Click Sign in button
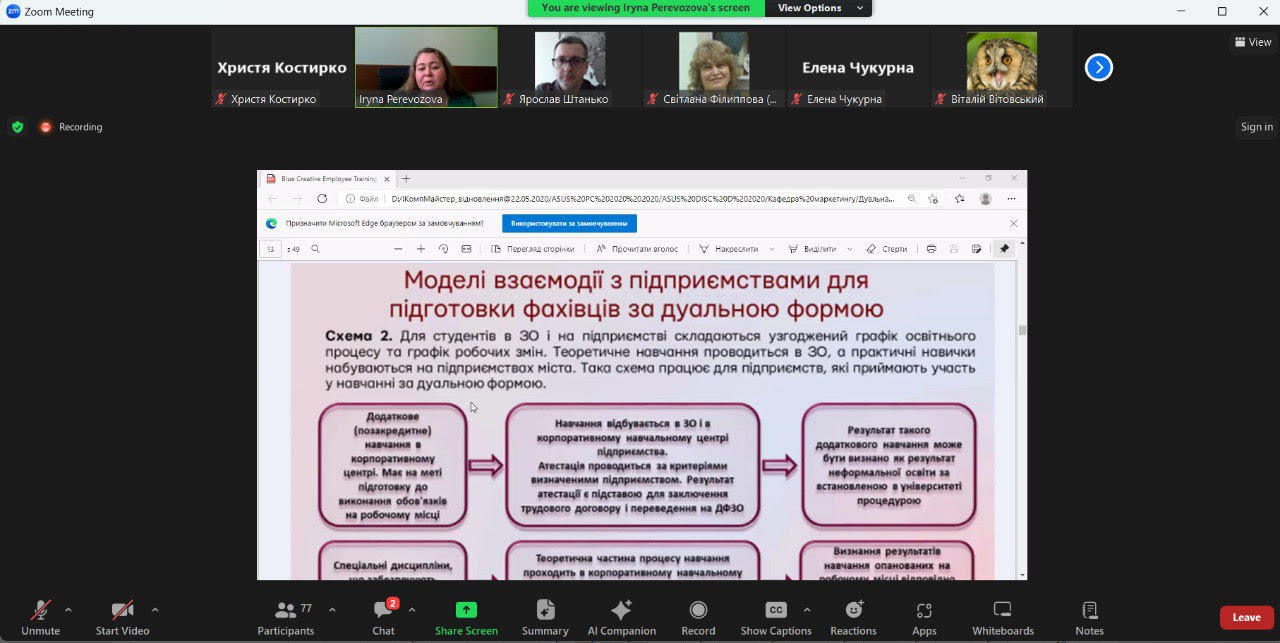Screen dimensions: 1280x643 coord(1256,127)
